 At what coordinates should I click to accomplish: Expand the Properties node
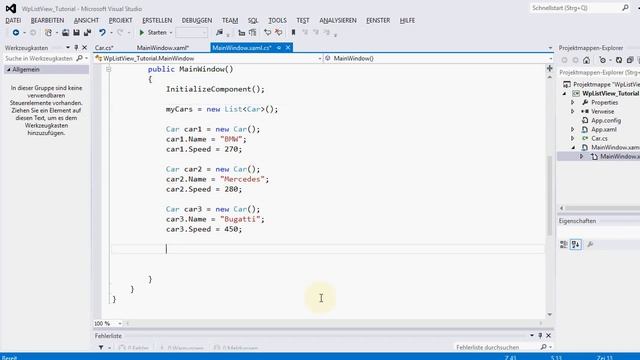pos(573,102)
